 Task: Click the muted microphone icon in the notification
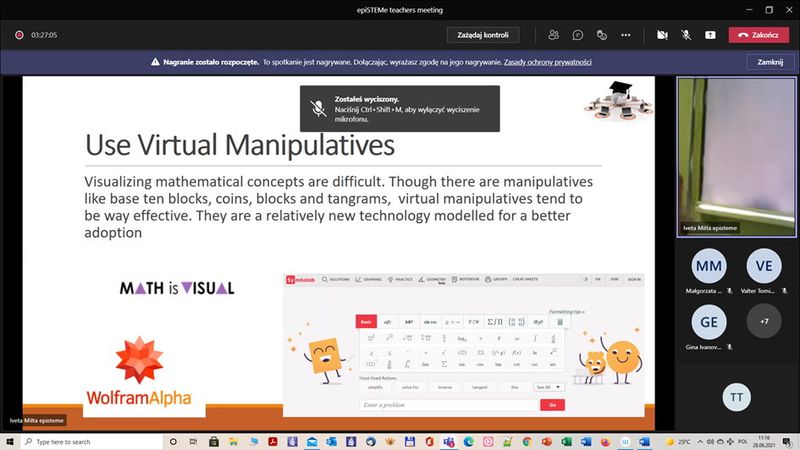coord(318,108)
